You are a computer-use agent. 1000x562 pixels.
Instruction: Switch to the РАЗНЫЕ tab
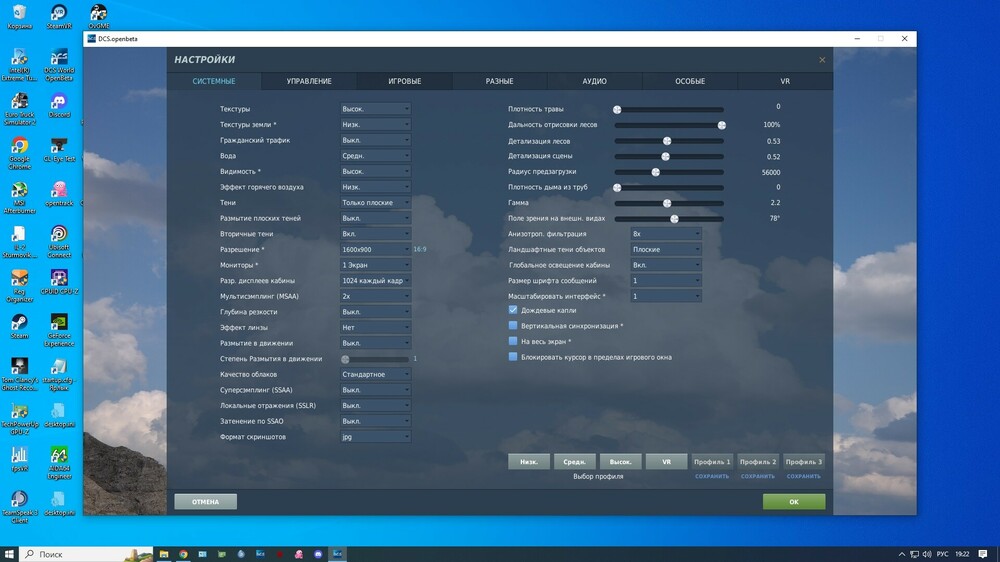point(499,81)
